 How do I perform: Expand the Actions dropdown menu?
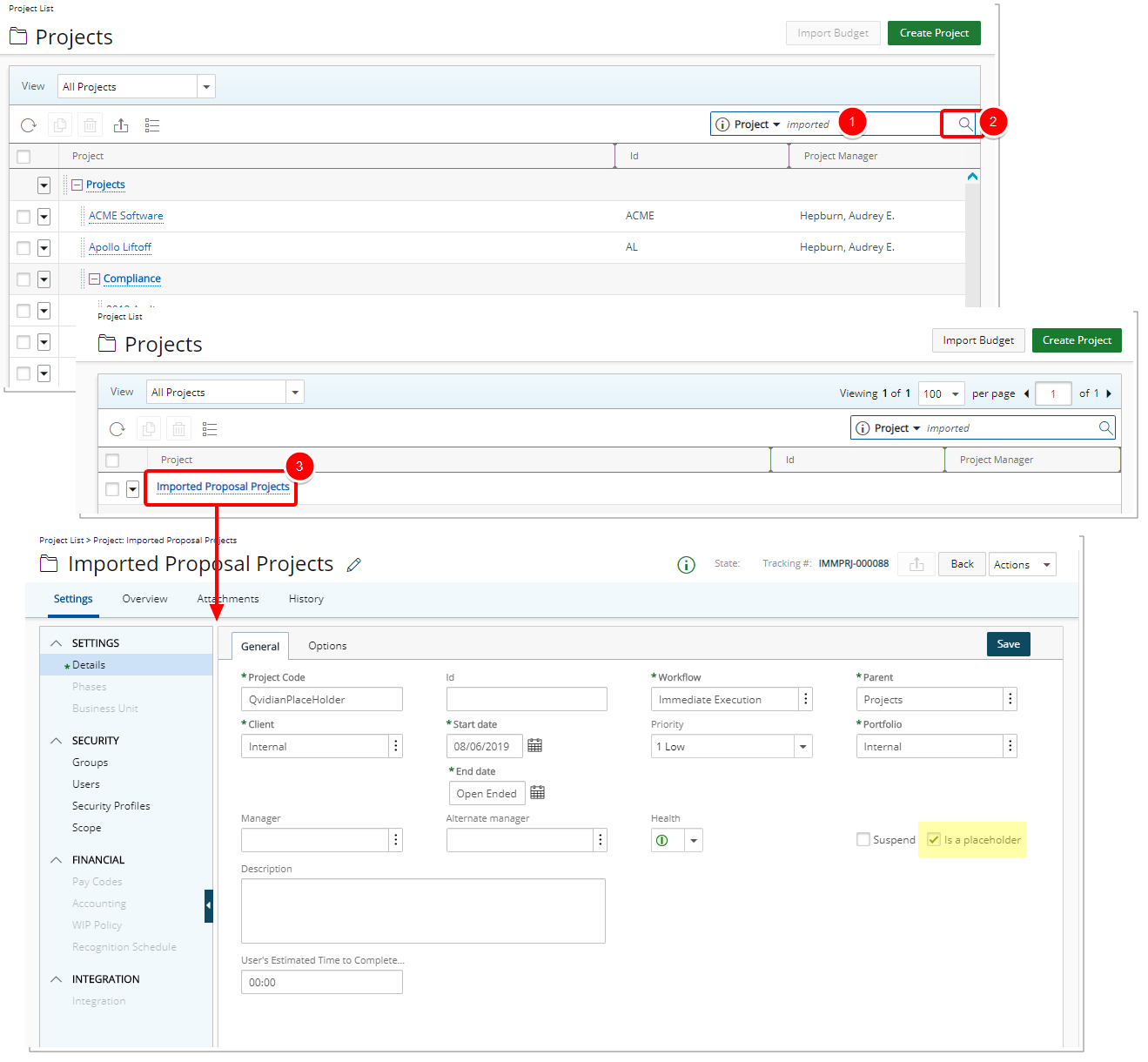click(1022, 565)
